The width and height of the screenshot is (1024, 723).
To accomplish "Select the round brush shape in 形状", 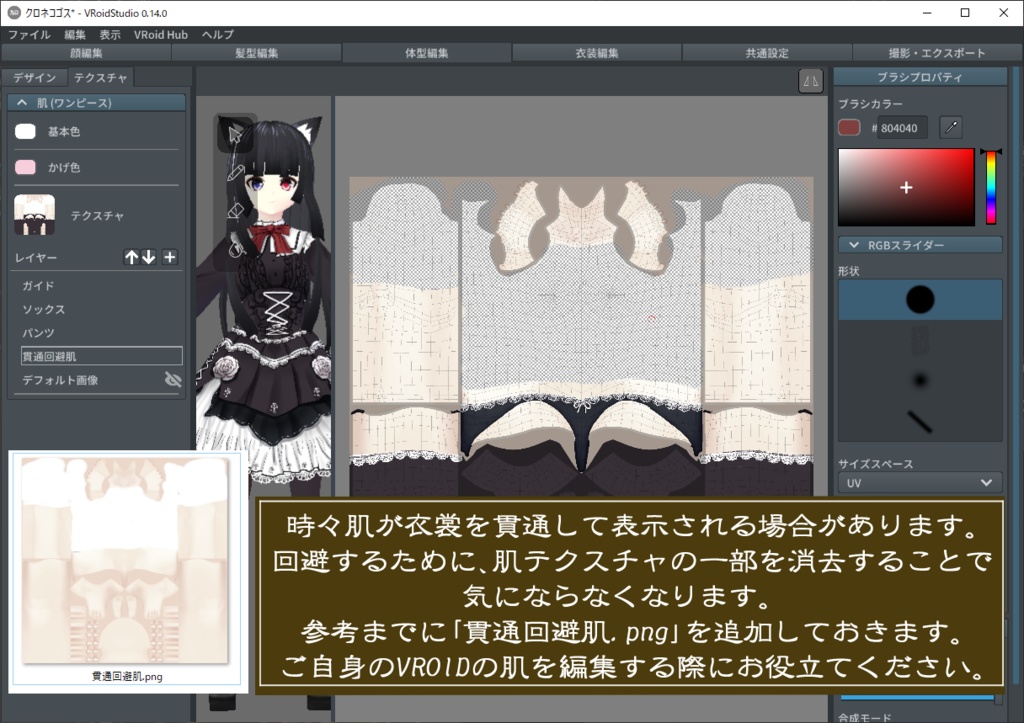I will point(919,298).
